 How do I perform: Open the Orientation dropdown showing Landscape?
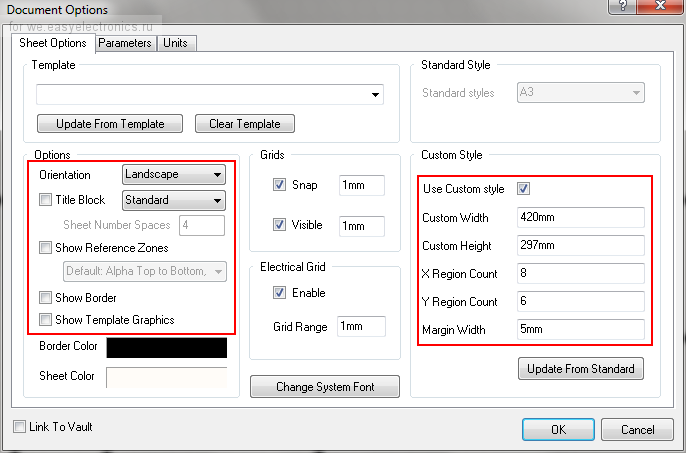click(173, 174)
